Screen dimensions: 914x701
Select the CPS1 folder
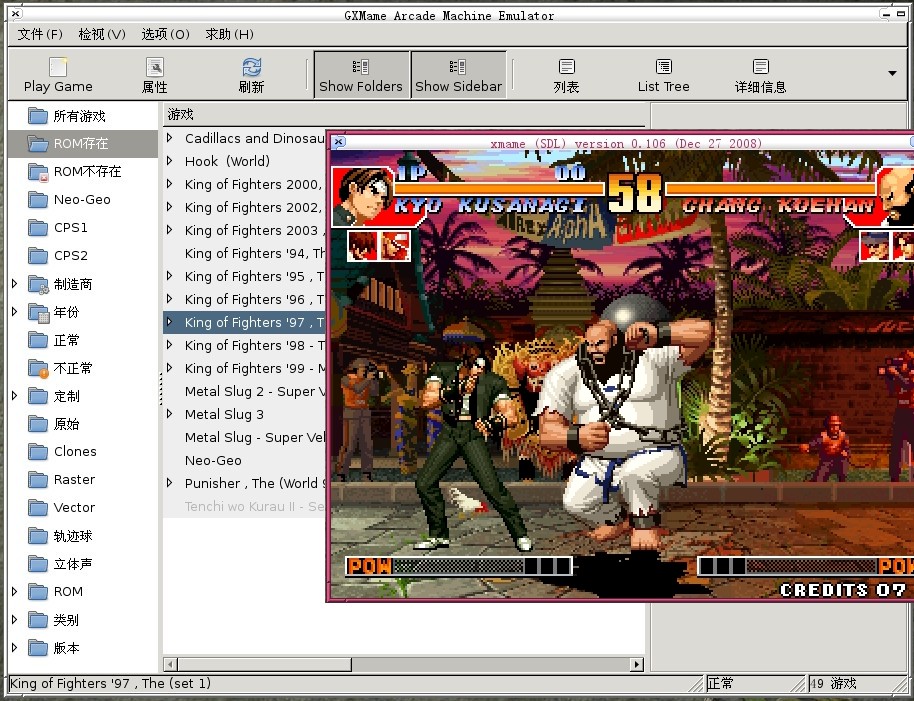[x=83, y=227]
